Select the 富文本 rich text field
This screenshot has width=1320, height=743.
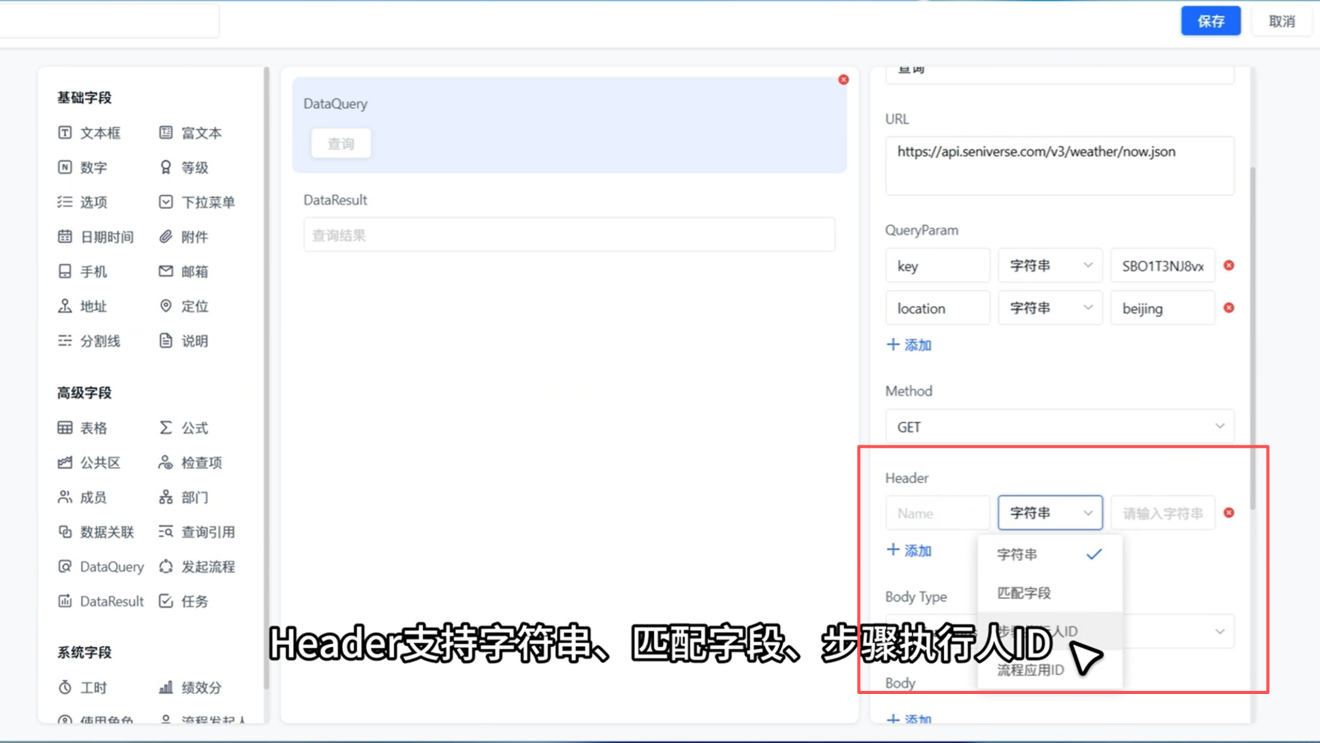190,133
